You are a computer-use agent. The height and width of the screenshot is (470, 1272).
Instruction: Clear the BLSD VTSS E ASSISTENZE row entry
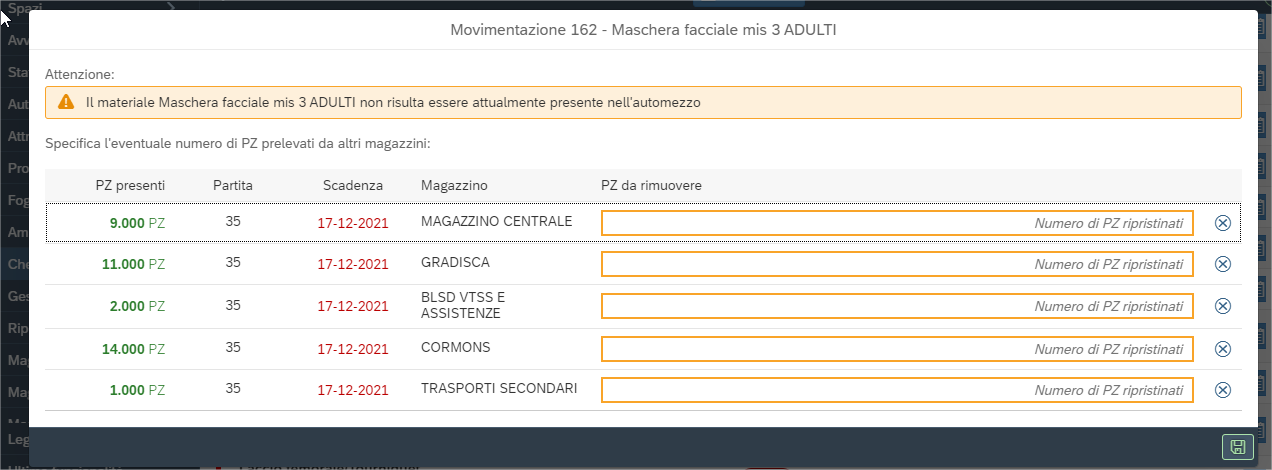1222,307
